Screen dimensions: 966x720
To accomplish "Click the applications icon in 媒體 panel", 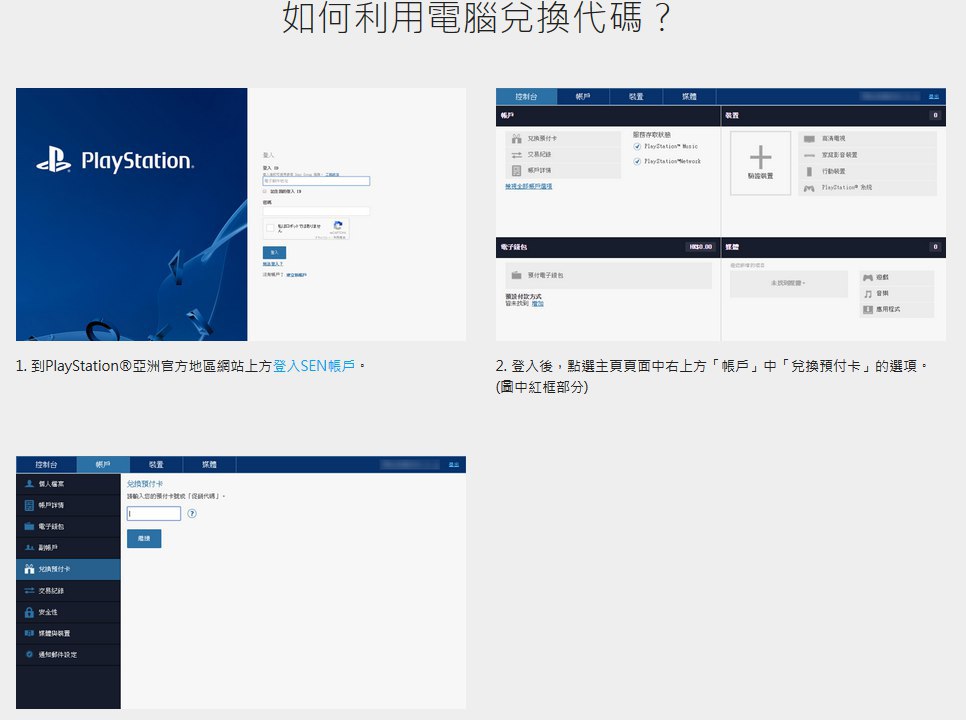I will tap(868, 309).
